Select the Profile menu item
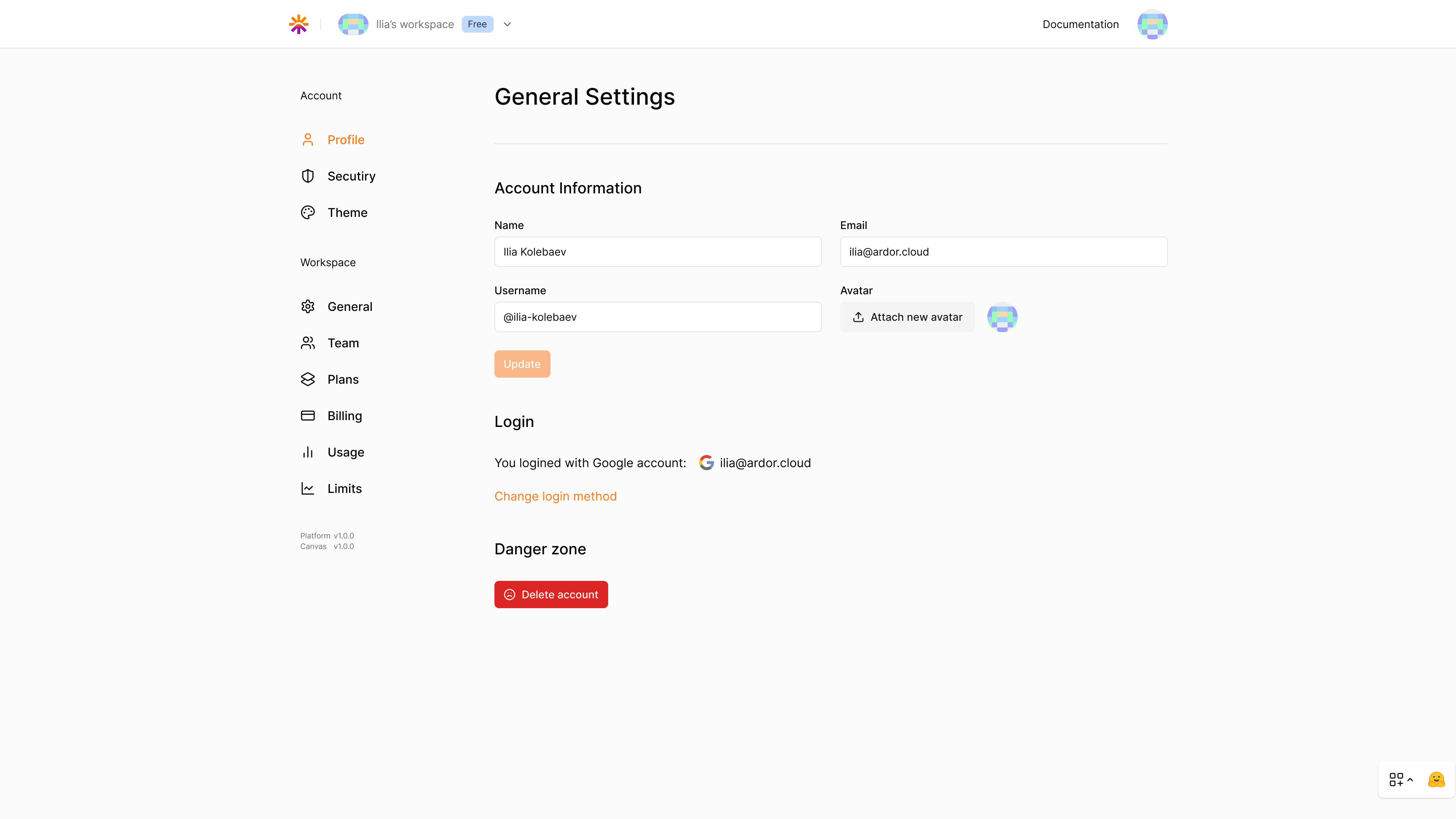Image resolution: width=1456 pixels, height=819 pixels. [345, 140]
